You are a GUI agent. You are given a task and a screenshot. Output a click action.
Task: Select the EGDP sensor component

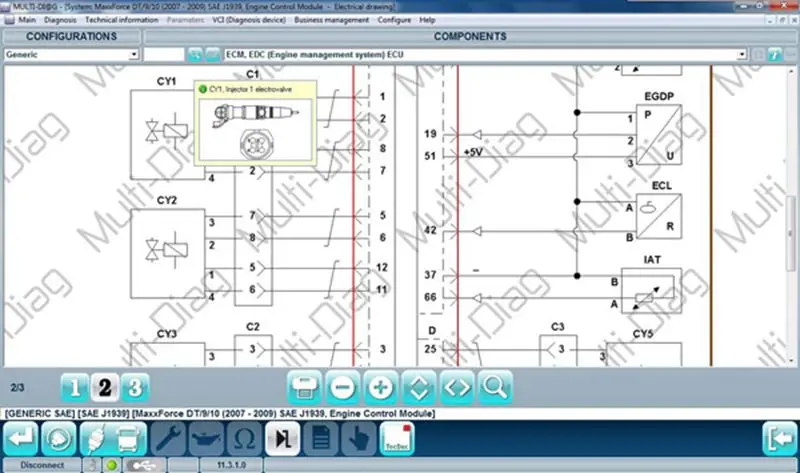659,135
